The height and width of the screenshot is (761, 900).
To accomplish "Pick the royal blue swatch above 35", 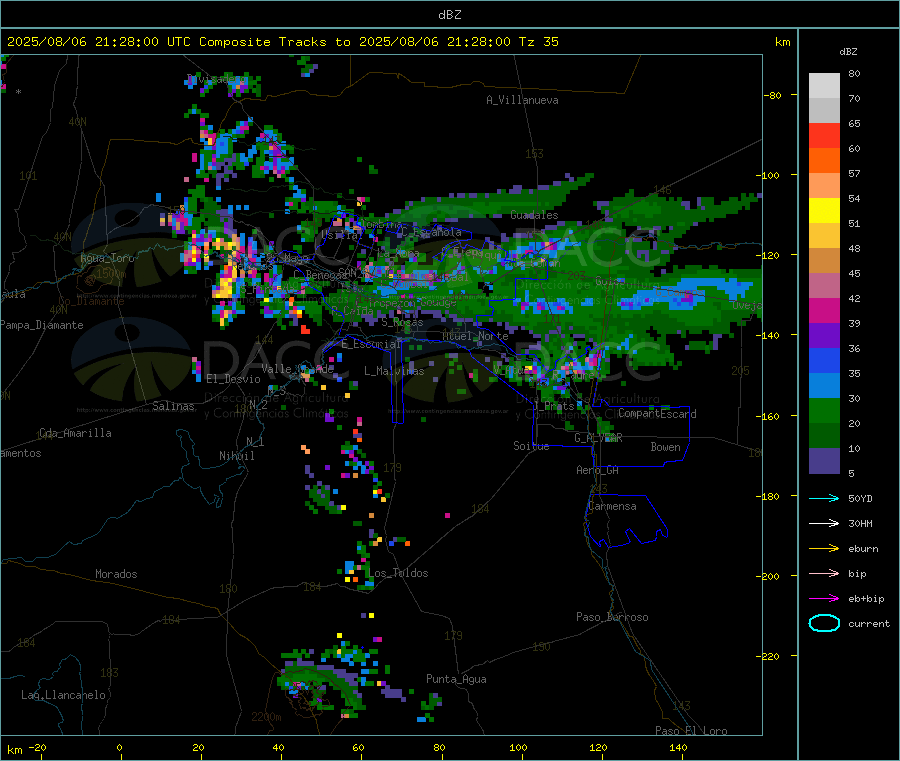I will pos(824,361).
